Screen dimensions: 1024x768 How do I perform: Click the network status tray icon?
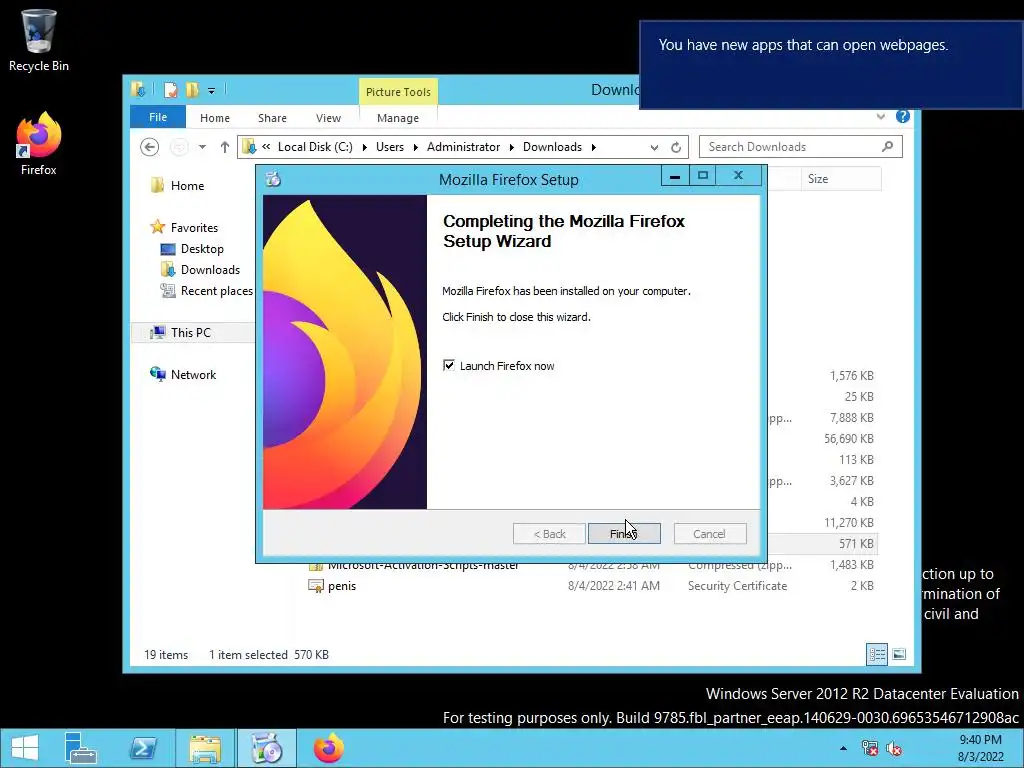870,748
